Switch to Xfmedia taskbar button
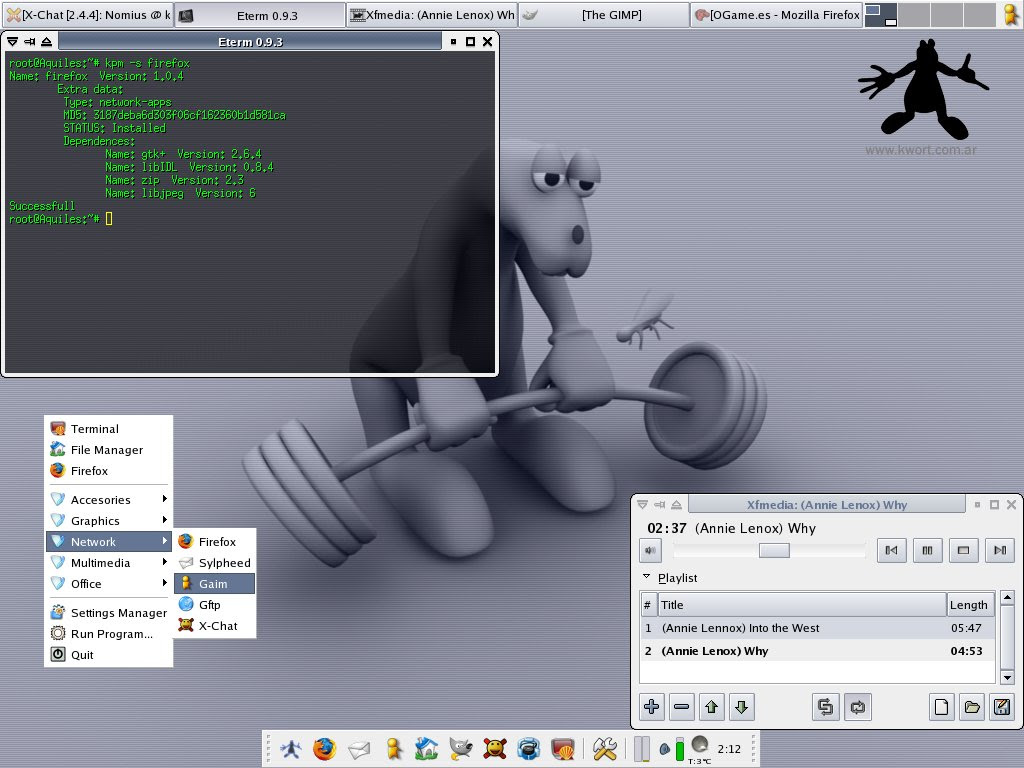The height and width of the screenshot is (768, 1024). (432, 14)
